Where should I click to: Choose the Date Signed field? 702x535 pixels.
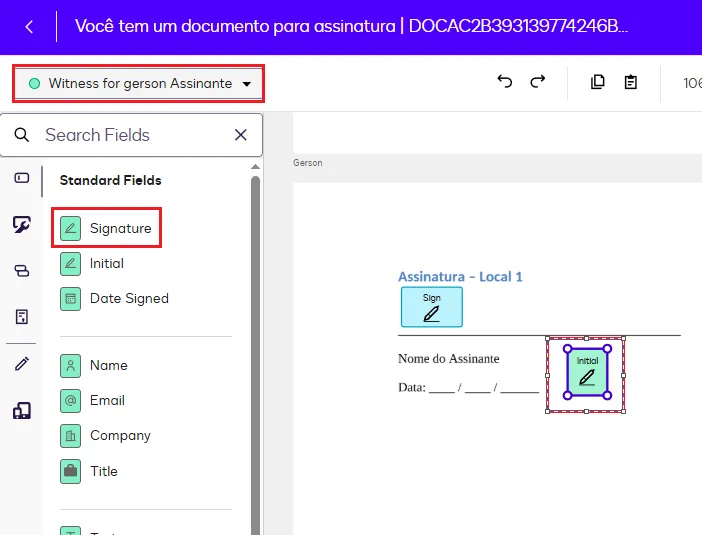(128, 298)
